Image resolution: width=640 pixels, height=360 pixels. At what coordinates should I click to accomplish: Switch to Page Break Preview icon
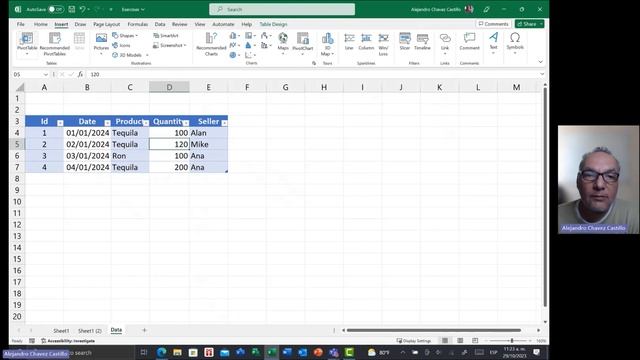click(x=475, y=340)
